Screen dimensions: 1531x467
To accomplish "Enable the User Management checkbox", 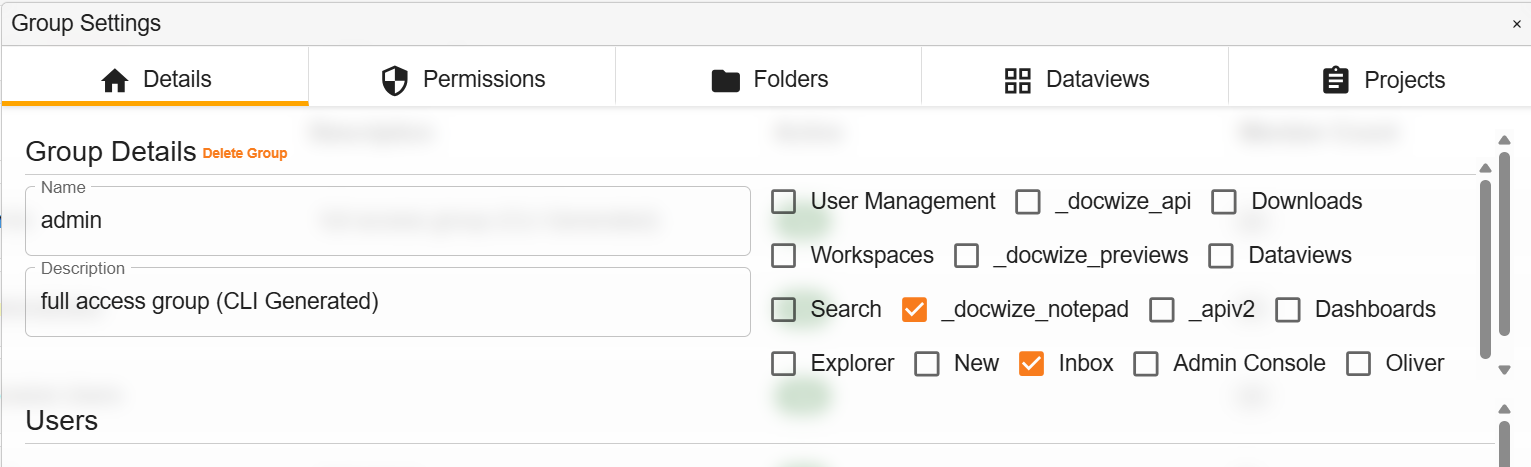I will [x=784, y=202].
